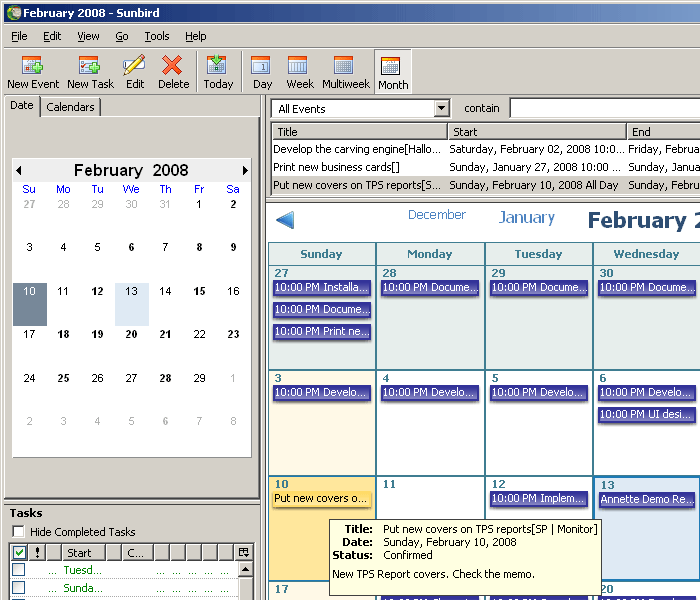Check the second task's completion checkbox

click(x=18, y=588)
